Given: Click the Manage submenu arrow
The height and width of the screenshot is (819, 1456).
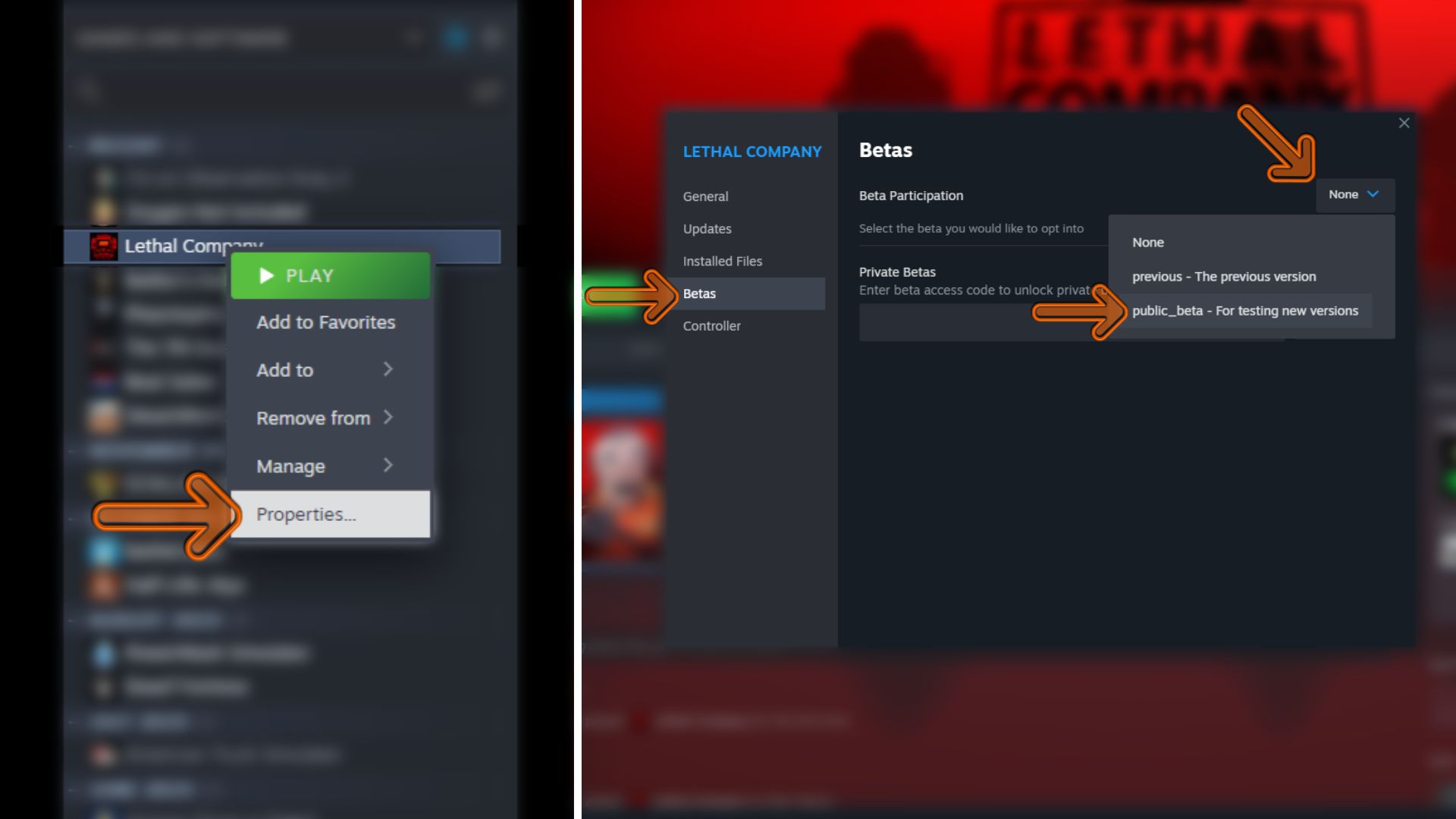Looking at the screenshot, I should [387, 465].
